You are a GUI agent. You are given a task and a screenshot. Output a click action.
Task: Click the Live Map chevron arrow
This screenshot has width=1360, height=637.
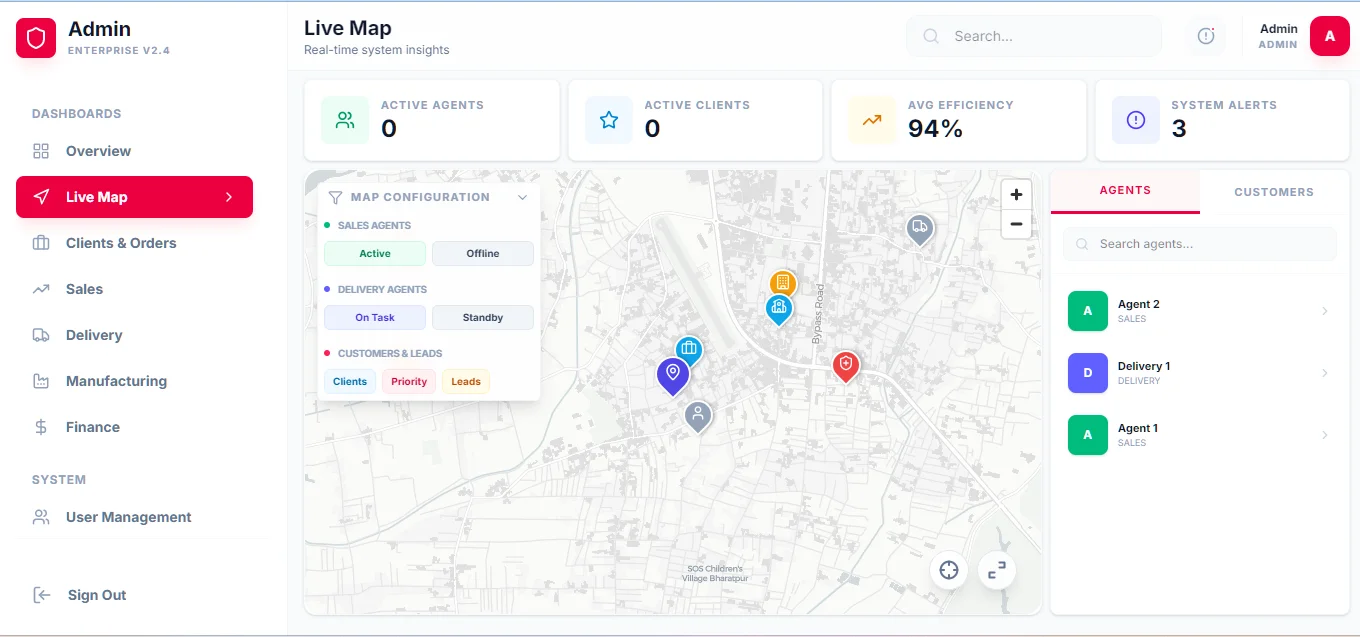[228, 197]
